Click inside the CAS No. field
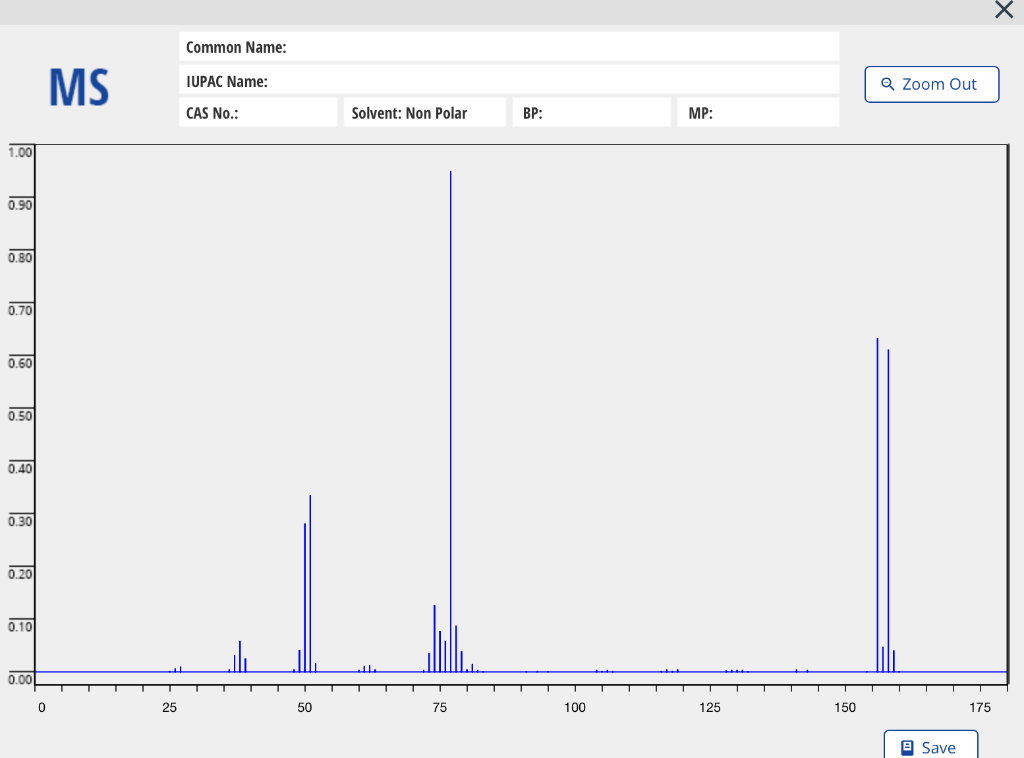Screen dimensions: 1024x758 pyautogui.click(x=258, y=112)
